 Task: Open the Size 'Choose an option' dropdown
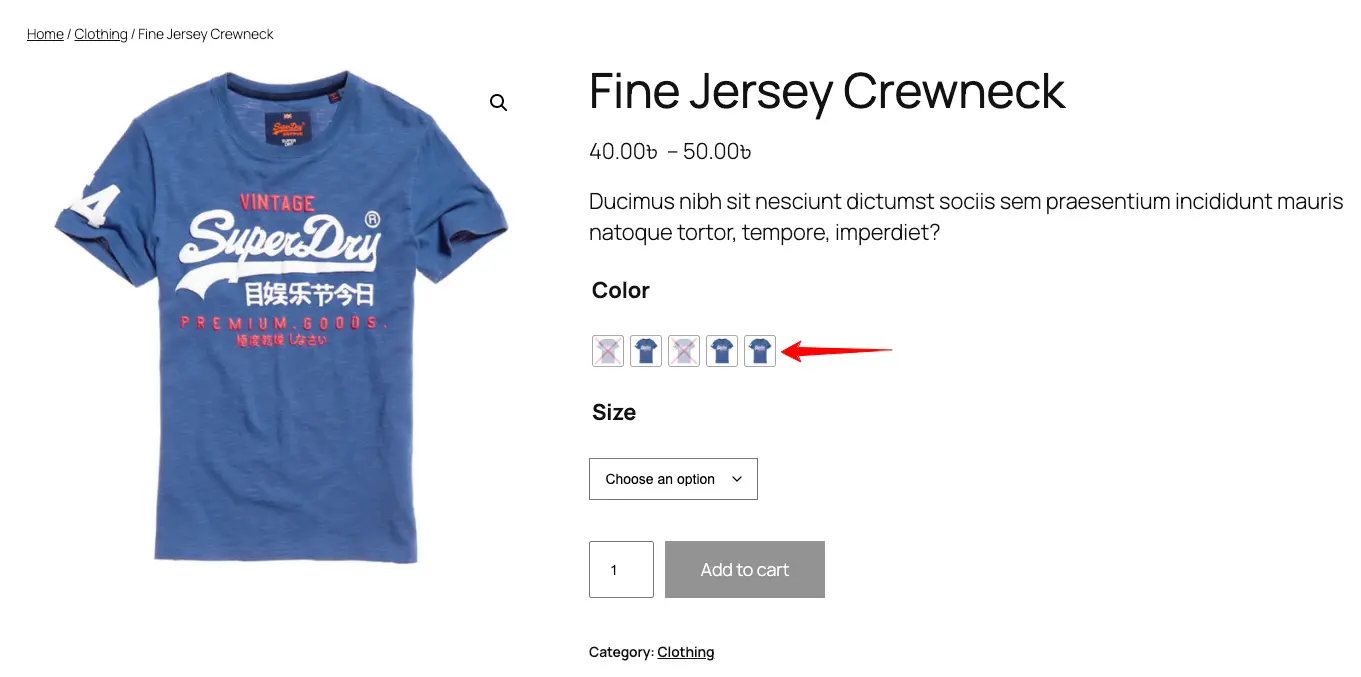673,479
